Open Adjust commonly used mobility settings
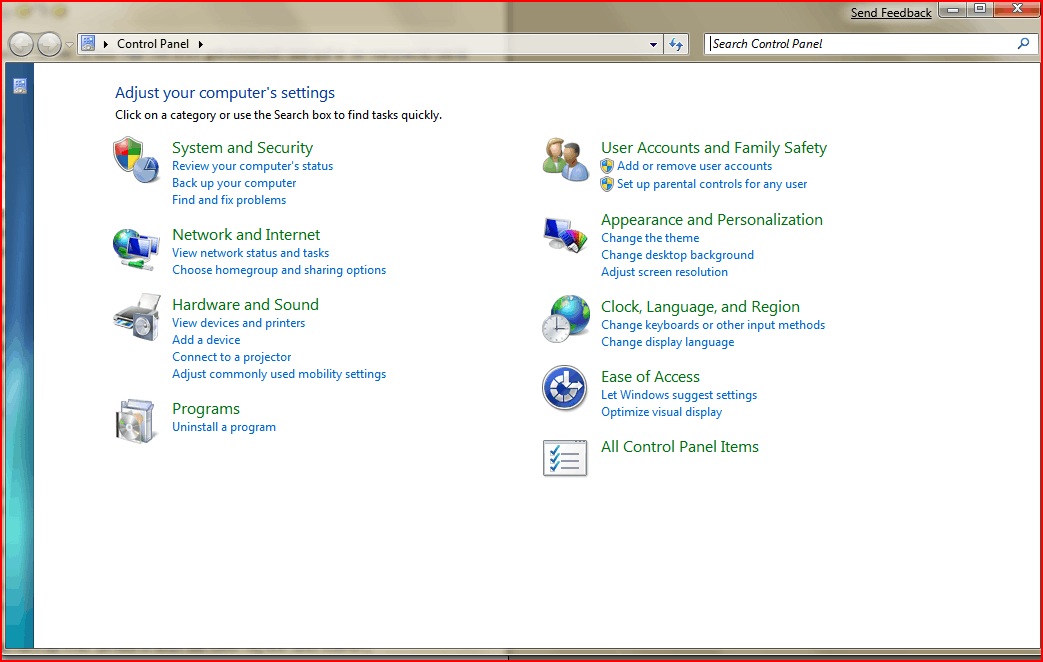The height and width of the screenshot is (662, 1043). click(279, 374)
